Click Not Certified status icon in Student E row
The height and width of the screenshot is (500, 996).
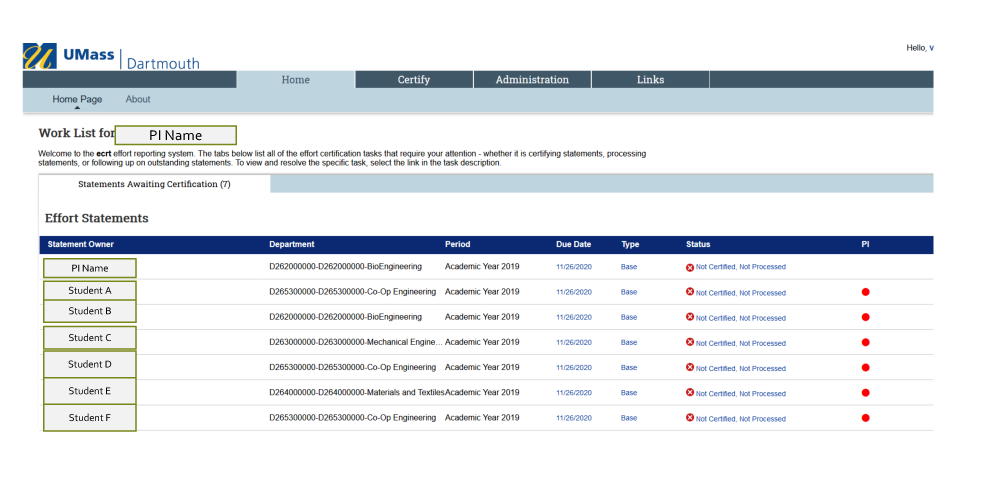(690, 393)
